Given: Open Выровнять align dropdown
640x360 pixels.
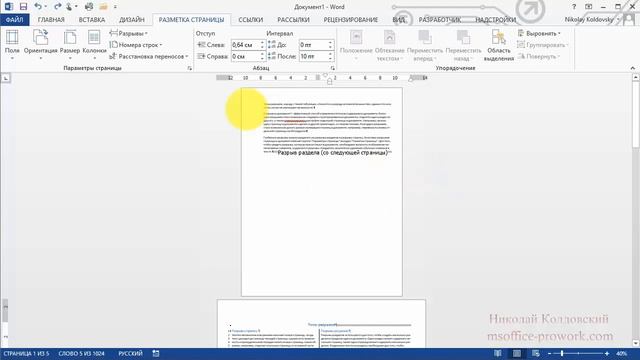Looking at the screenshot, I should (x=539, y=33).
